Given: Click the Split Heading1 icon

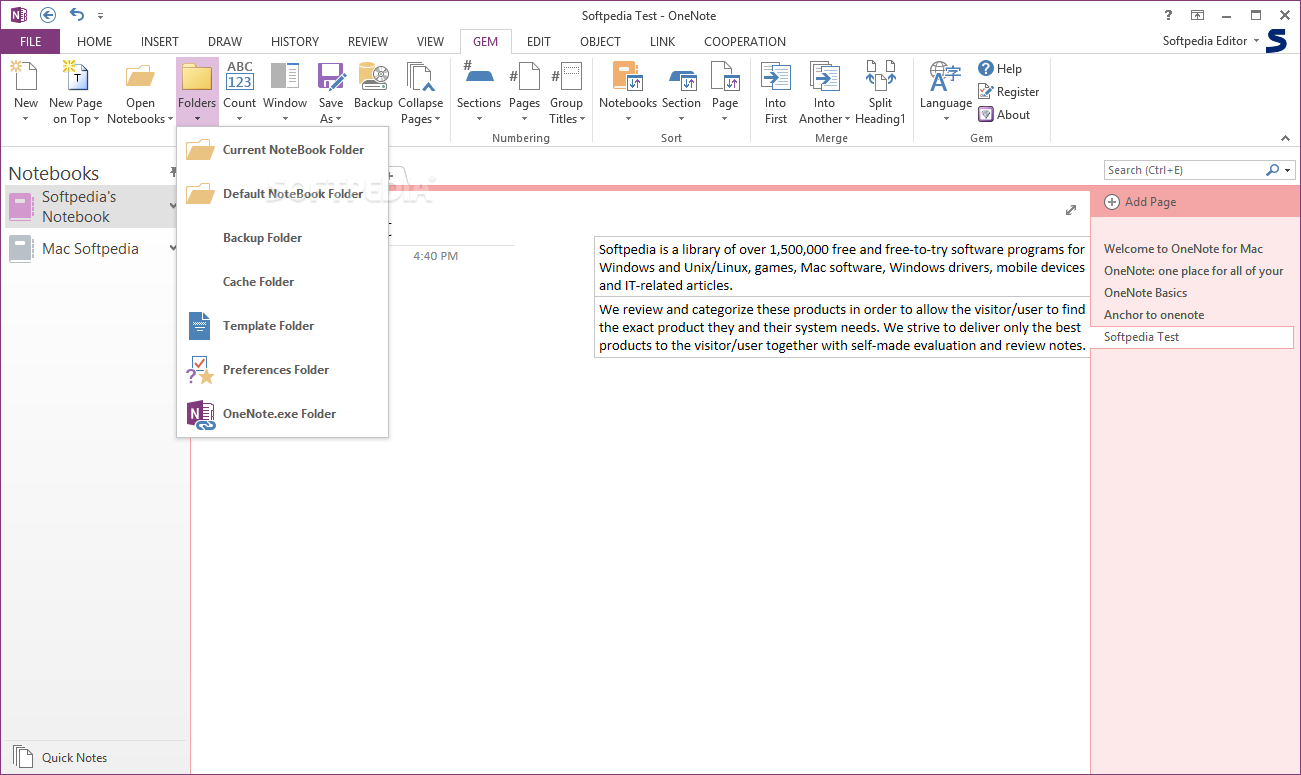Looking at the screenshot, I should click(880, 76).
